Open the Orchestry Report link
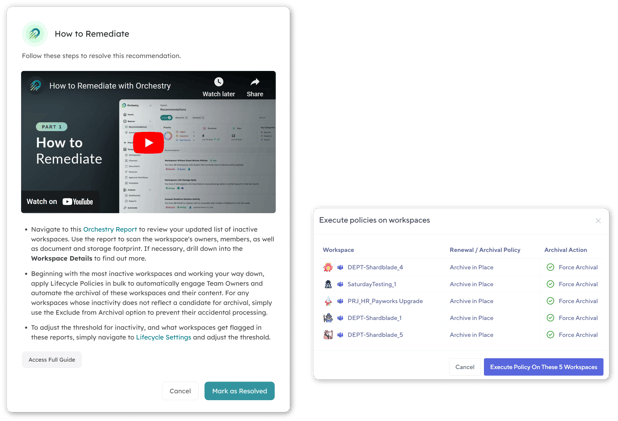Viewport: 618px width, 421px height. (x=110, y=229)
